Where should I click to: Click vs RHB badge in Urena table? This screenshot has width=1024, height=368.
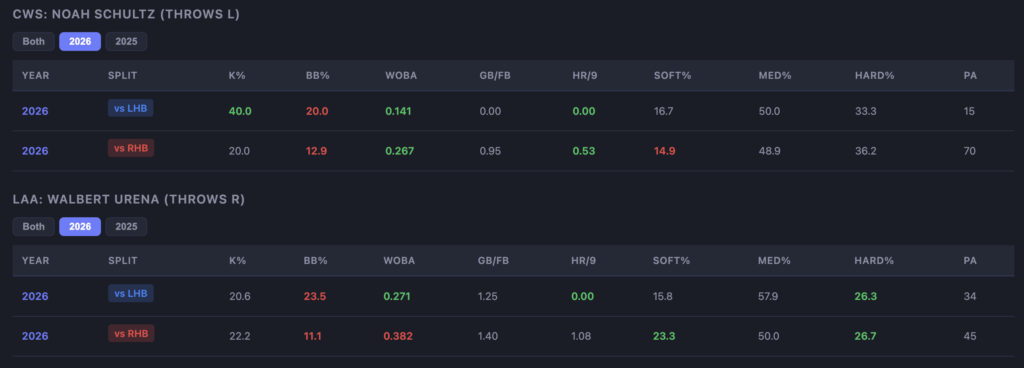(131, 333)
